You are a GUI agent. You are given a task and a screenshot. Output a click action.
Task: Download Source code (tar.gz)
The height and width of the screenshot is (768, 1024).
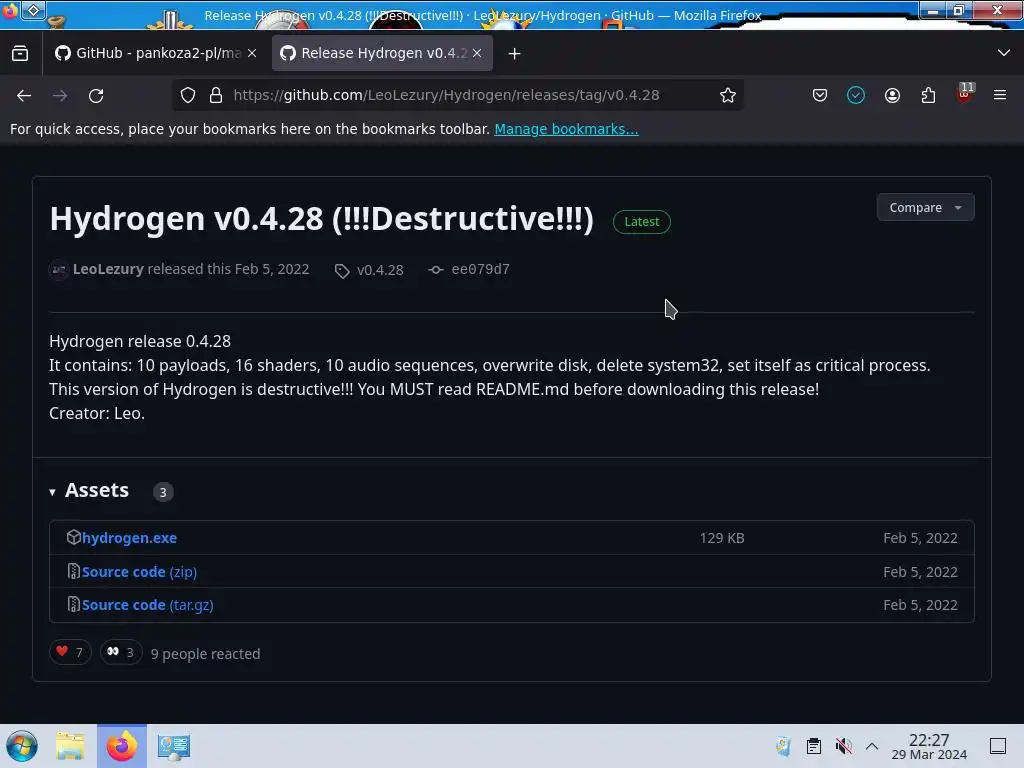pyautogui.click(x=148, y=605)
